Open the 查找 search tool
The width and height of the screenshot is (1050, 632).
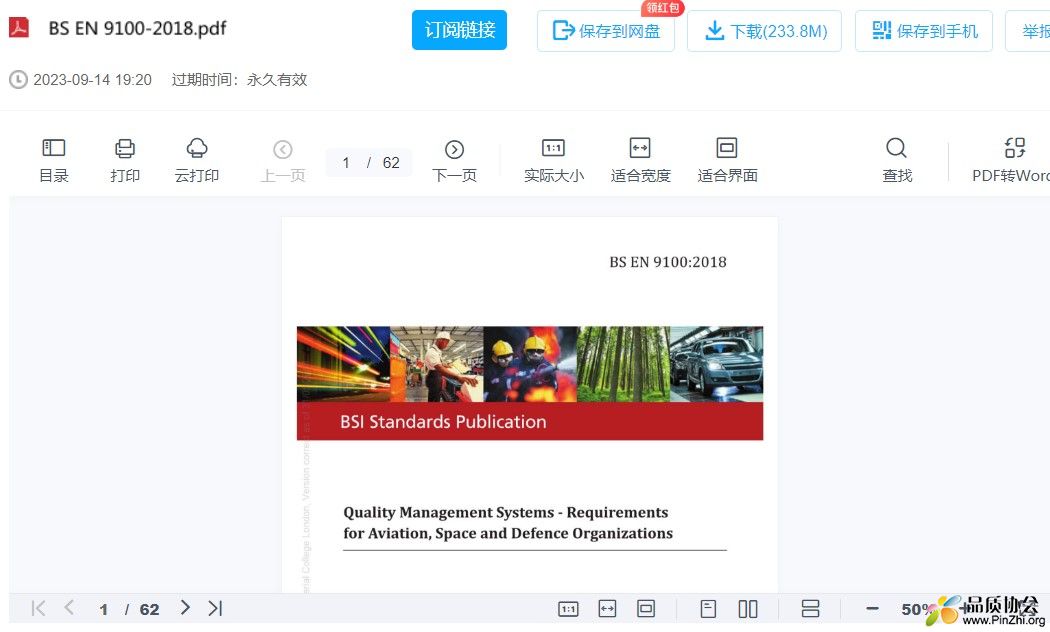coord(897,161)
